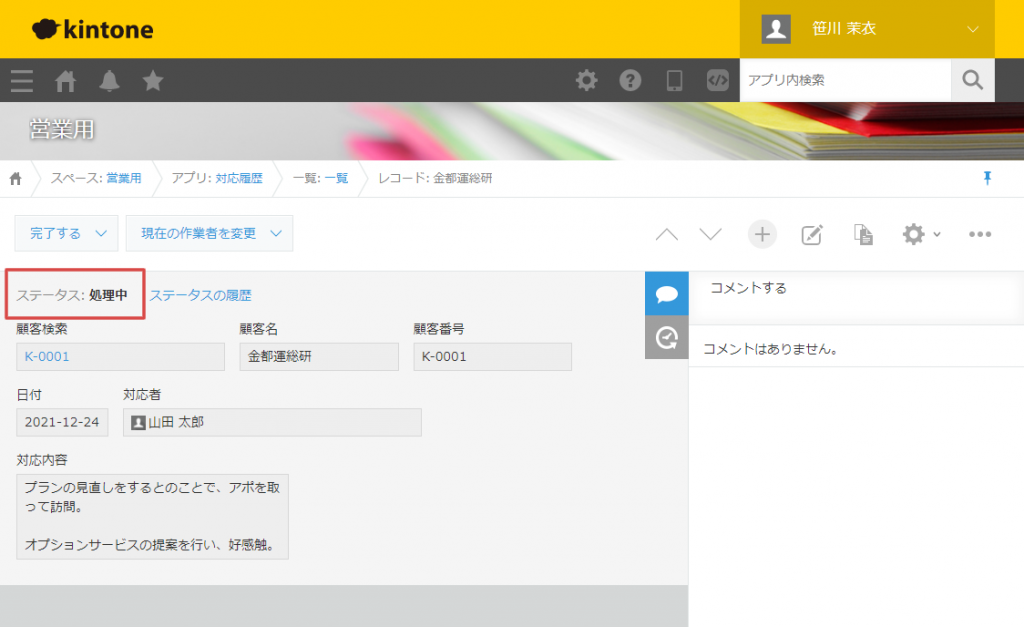Open app 対応履歴 breadcrumb link
Viewport: 1024px width, 627px height.
click(239, 178)
